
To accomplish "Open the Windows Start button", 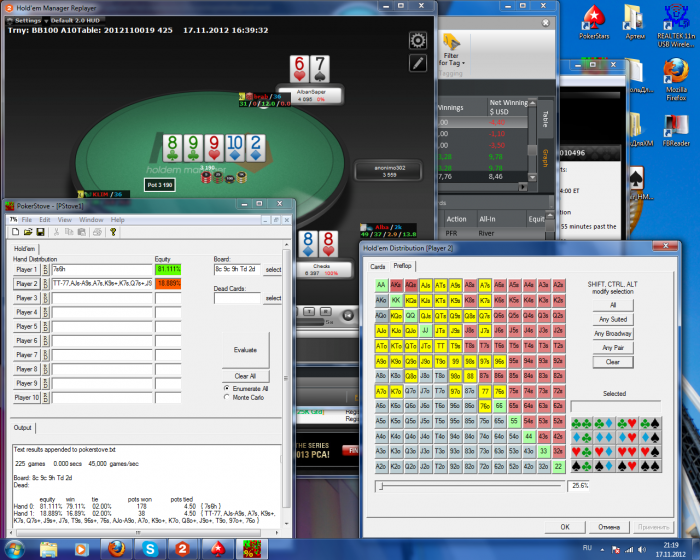I will (x=14, y=549).
